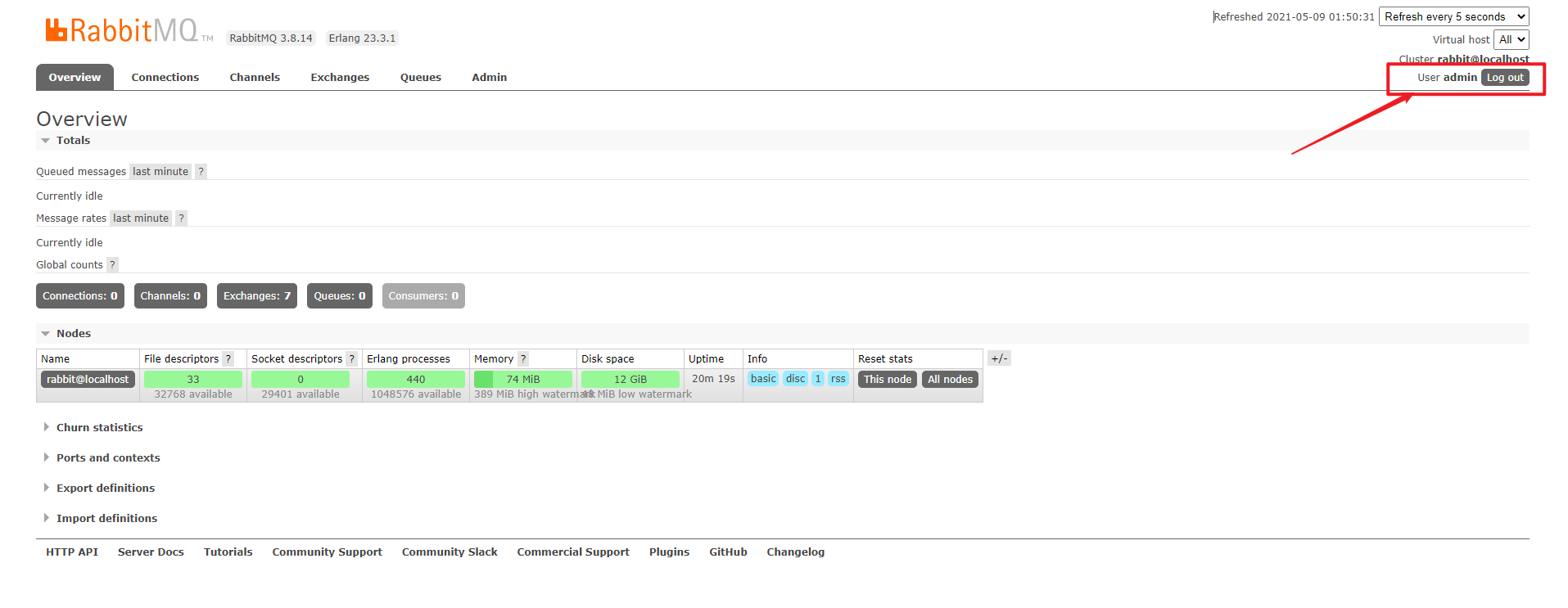This screenshot has width=1568, height=608.
Task: Click the +/- column selector
Action: [x=999, y=358]
